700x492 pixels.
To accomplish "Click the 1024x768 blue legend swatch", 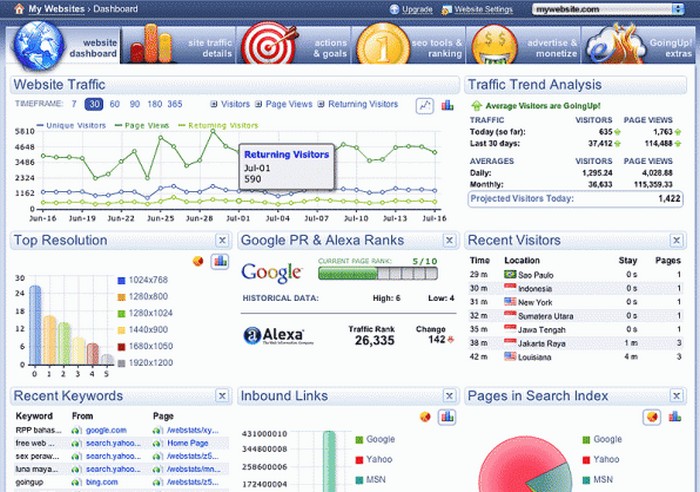I will point(121,280).
